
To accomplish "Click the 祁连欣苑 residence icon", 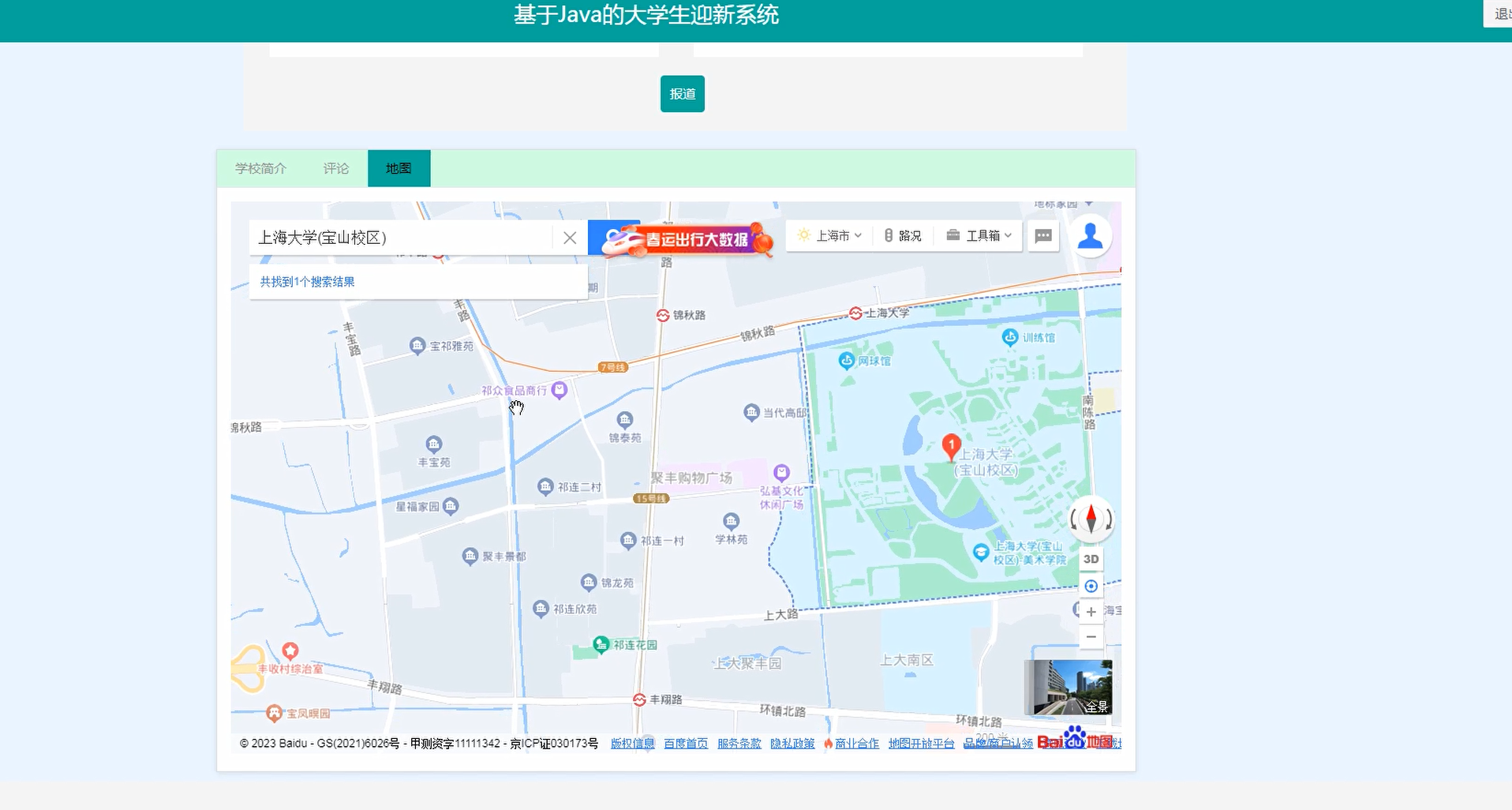I will point(541,609).
